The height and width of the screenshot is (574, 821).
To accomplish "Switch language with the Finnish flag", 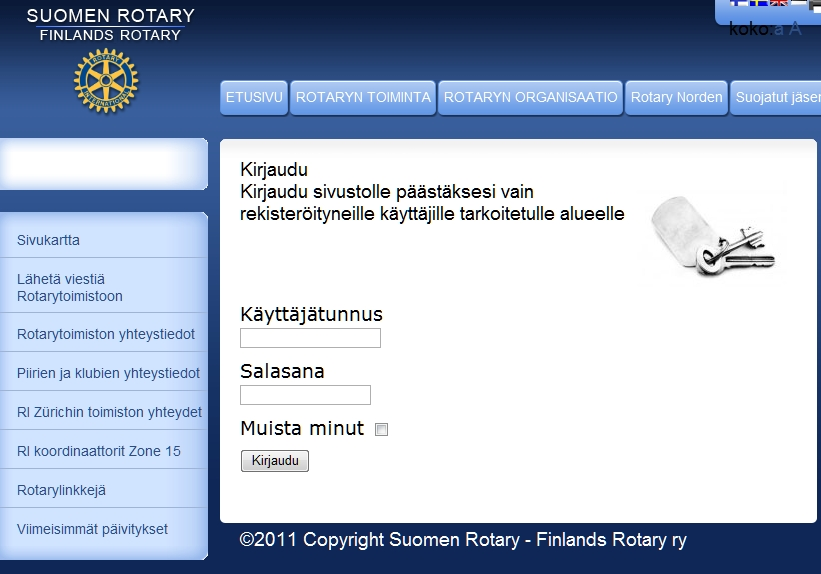I will (739, 3).
